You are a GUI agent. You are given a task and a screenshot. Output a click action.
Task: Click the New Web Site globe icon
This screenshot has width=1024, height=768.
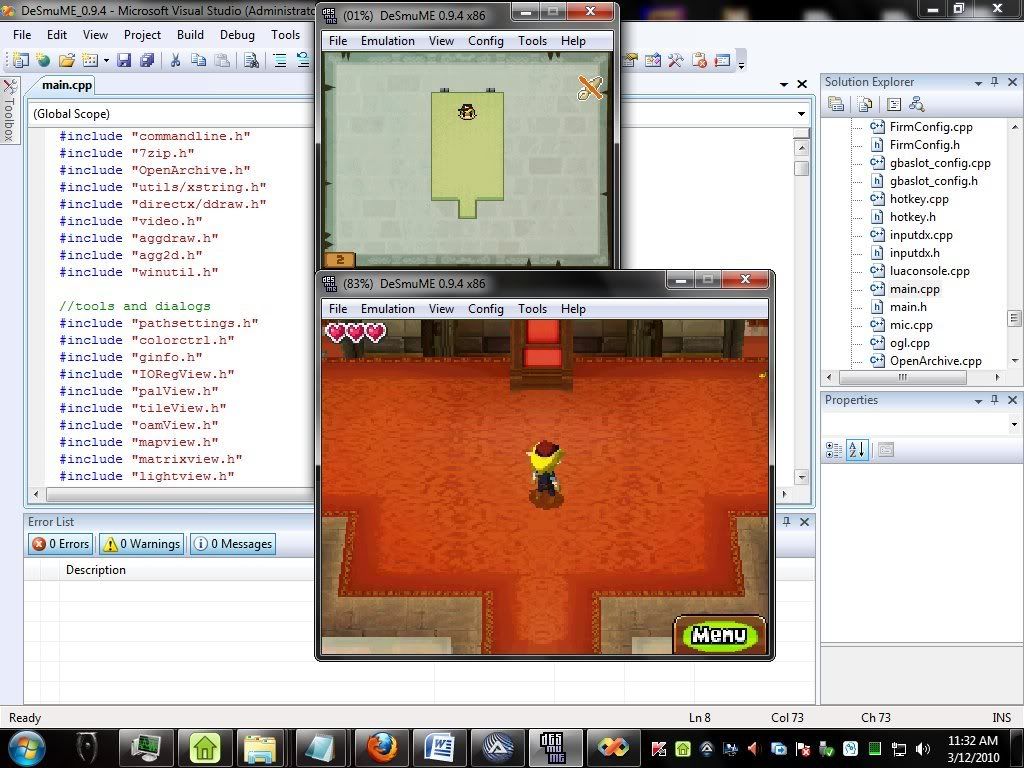coord(44,60)
